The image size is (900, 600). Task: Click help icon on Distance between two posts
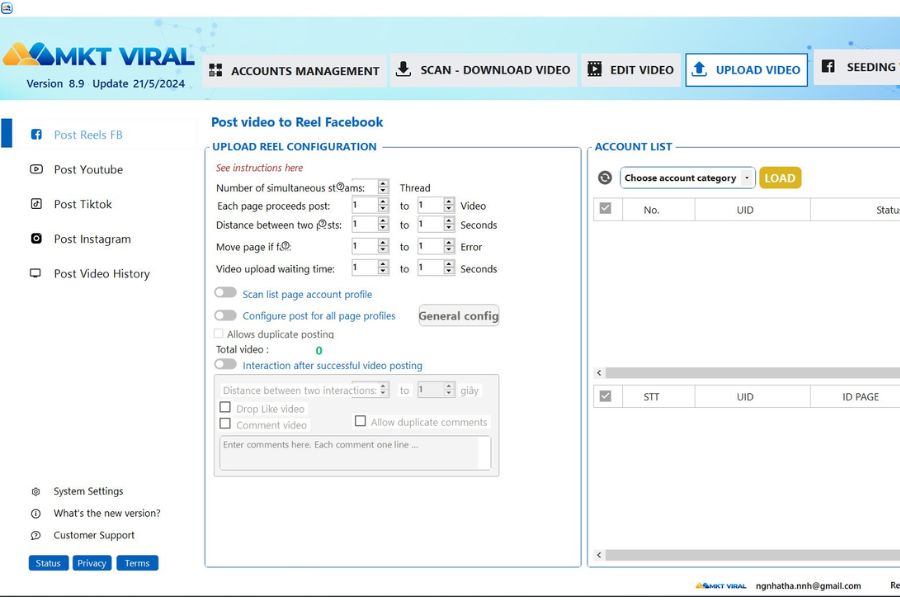[322, 224]
